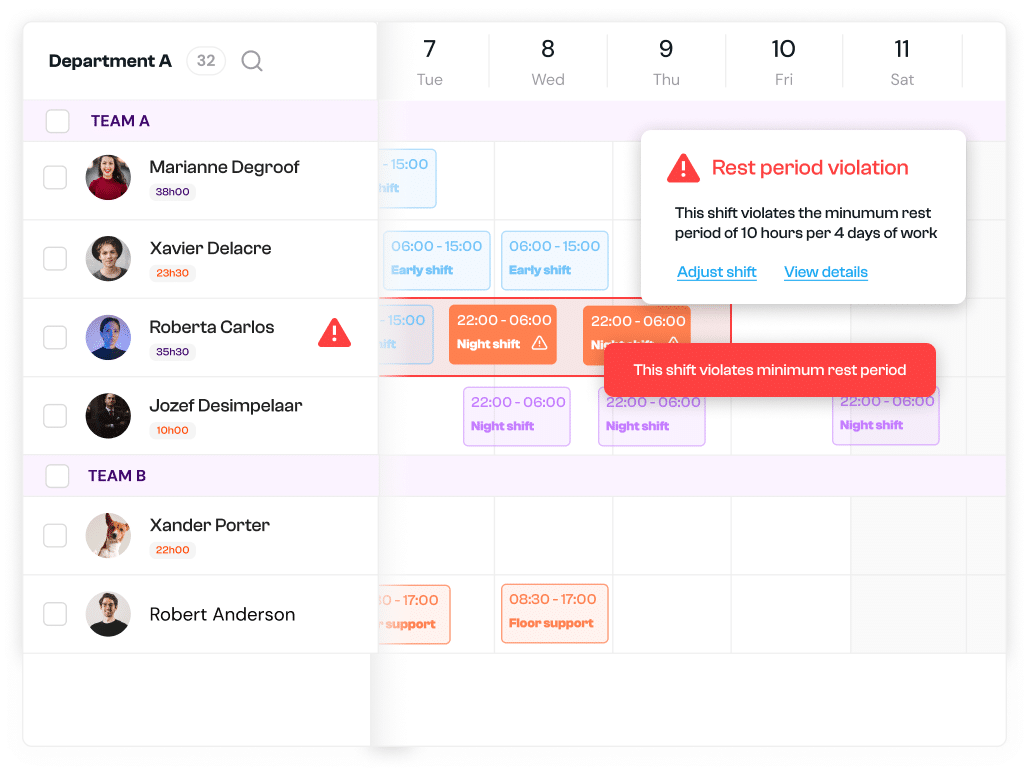Click the alert triangle in Rest period violation popup

point(683,168)
